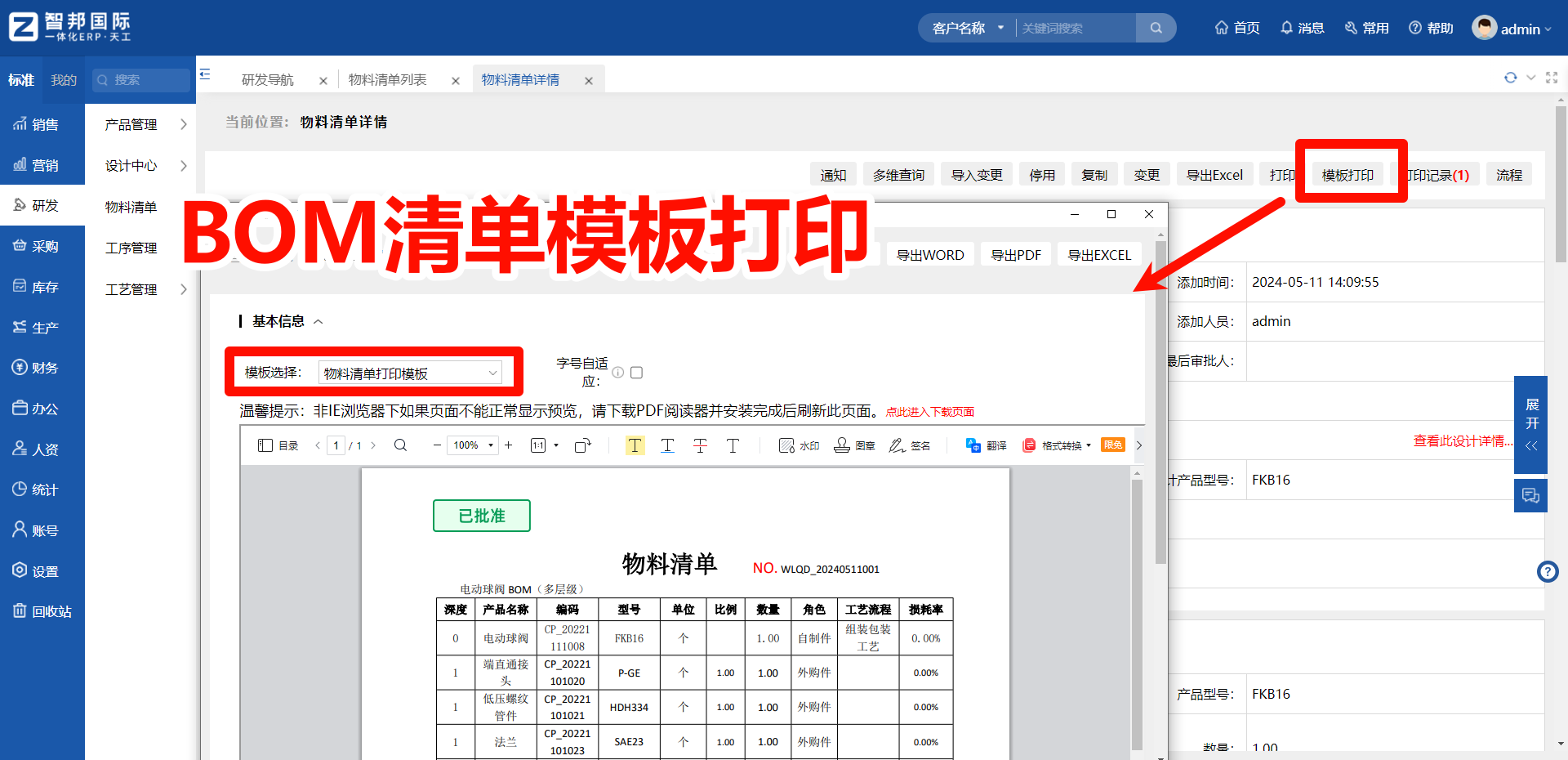Click the 点此进入下载页面 link
This screenshot has width=1568, height=760.
point(929,412)
